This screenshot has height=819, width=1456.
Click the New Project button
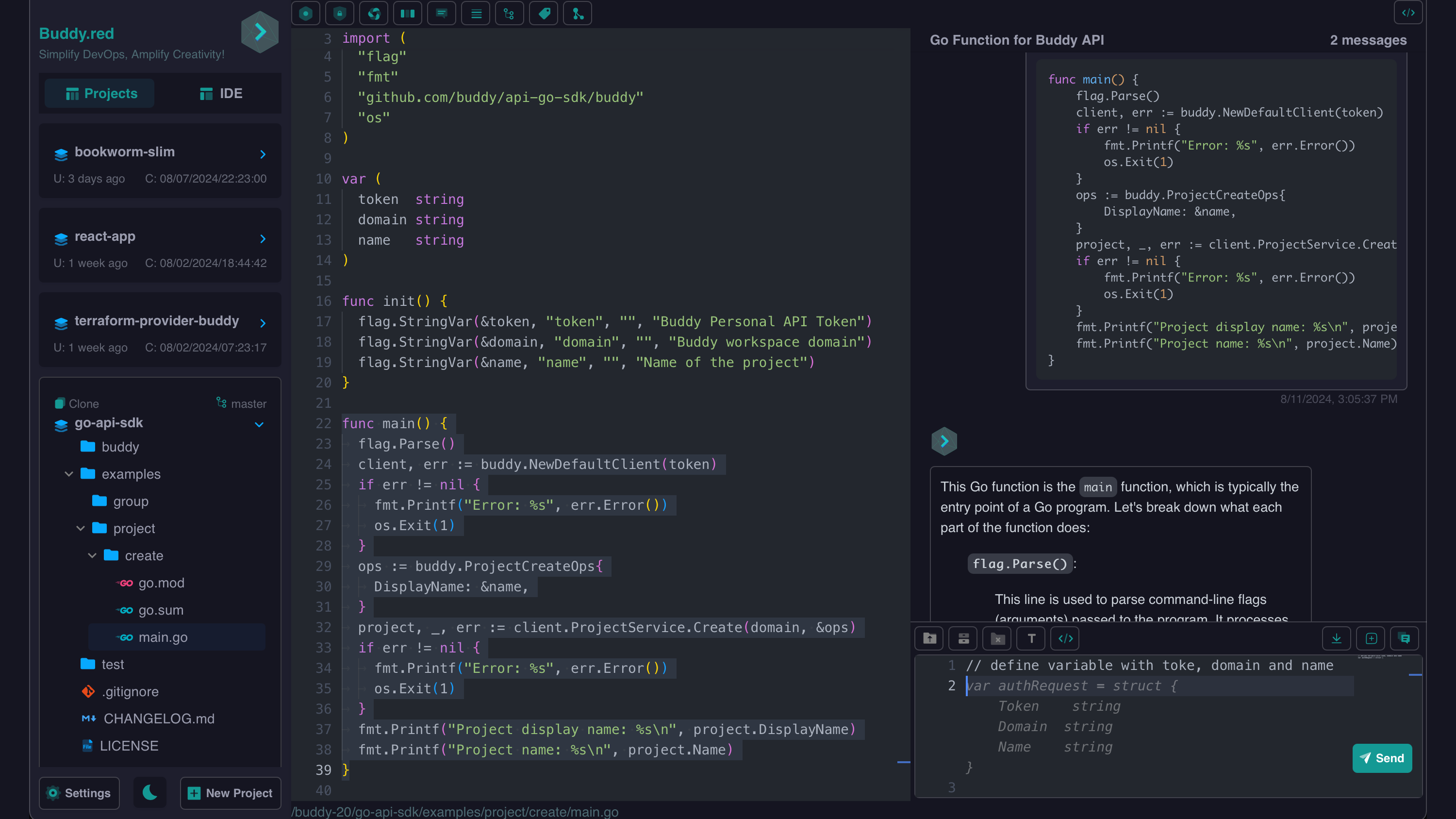click(x=230, y=793)
